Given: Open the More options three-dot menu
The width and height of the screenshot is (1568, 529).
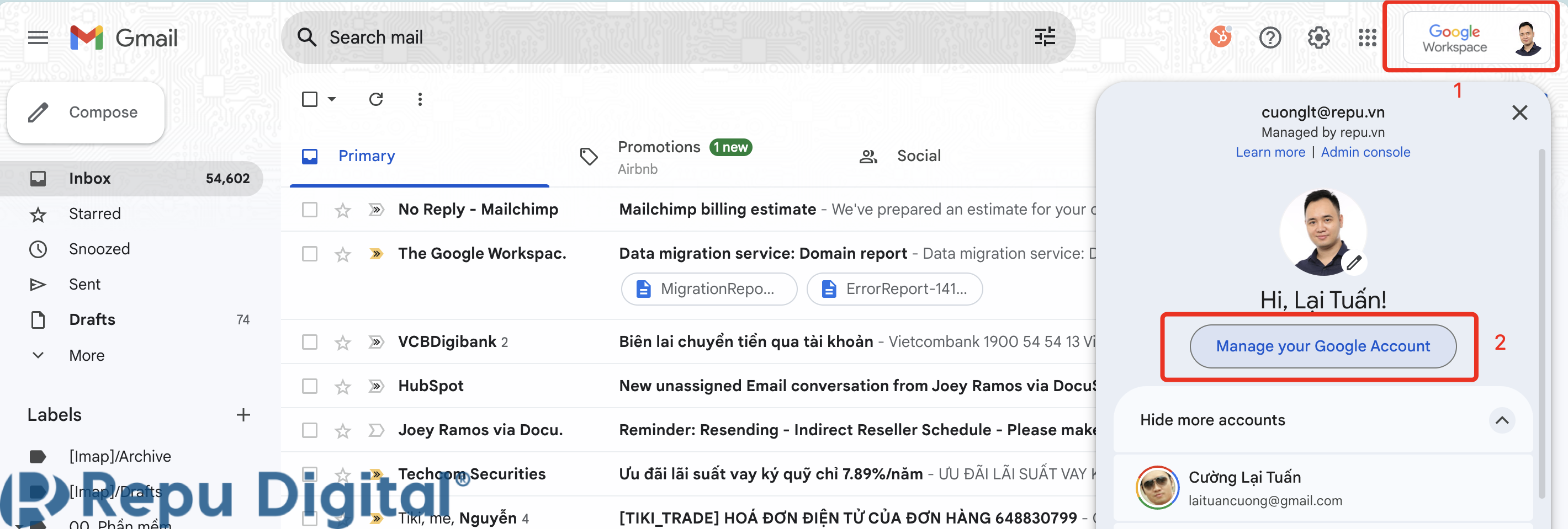Looking at the screenshot, I should (420, 99).
